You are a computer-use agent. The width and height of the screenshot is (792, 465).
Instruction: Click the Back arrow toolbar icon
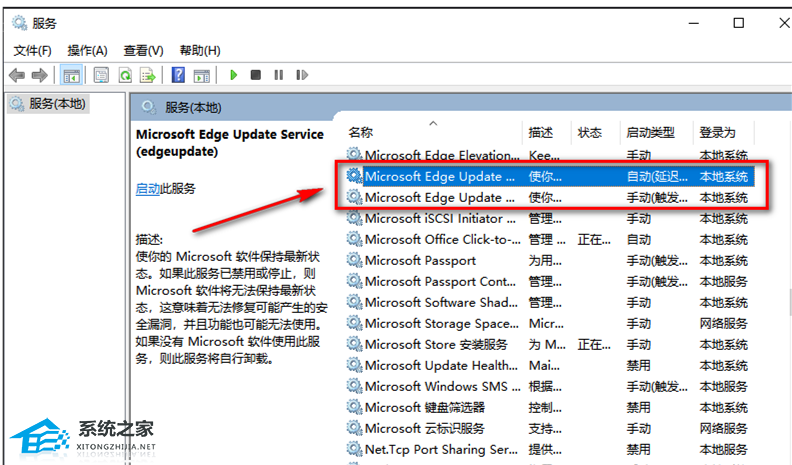coord(17,75)
